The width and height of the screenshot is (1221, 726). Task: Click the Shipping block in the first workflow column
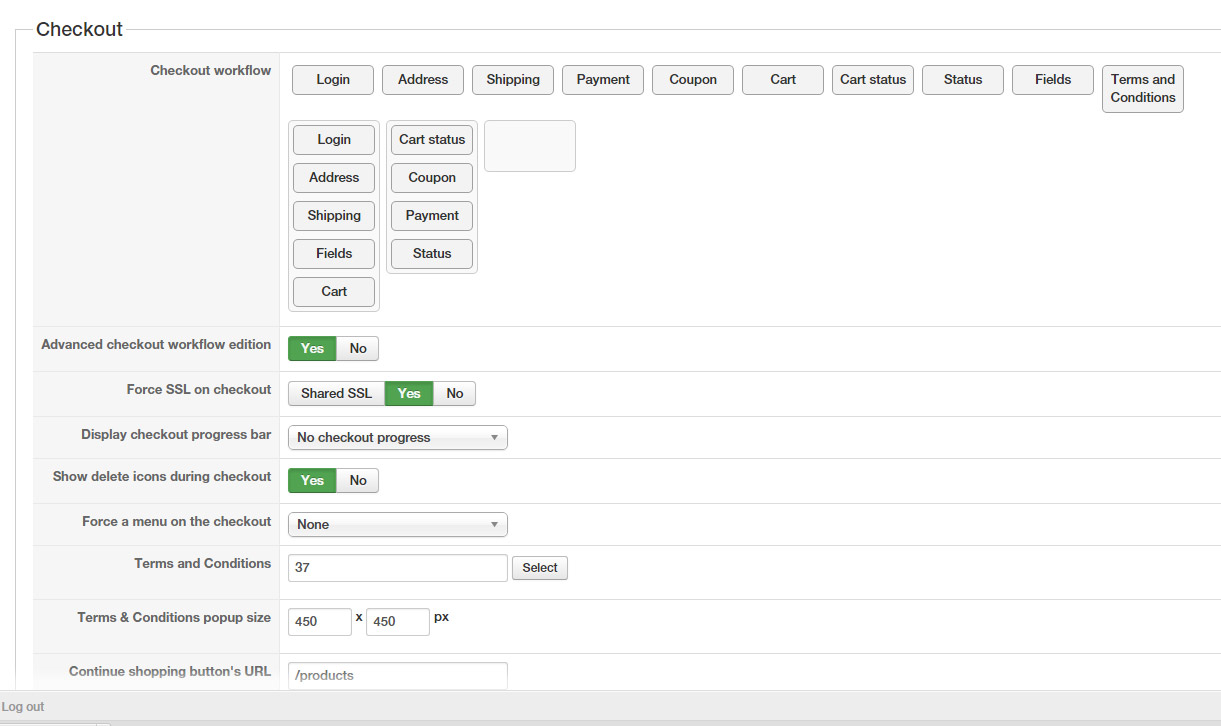[x=334, y=216]
